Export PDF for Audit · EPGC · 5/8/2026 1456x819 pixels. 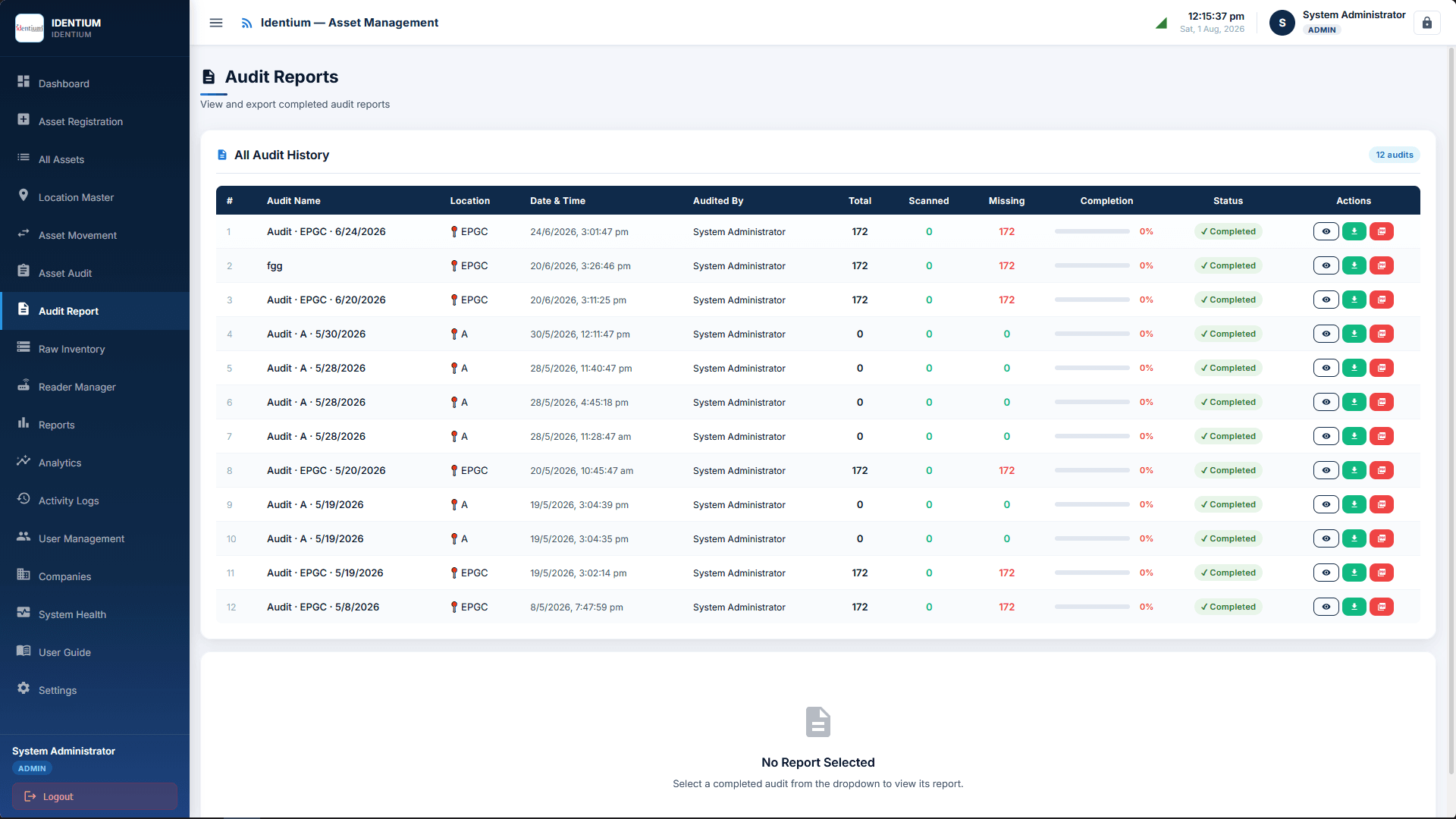click(1382, 607)
